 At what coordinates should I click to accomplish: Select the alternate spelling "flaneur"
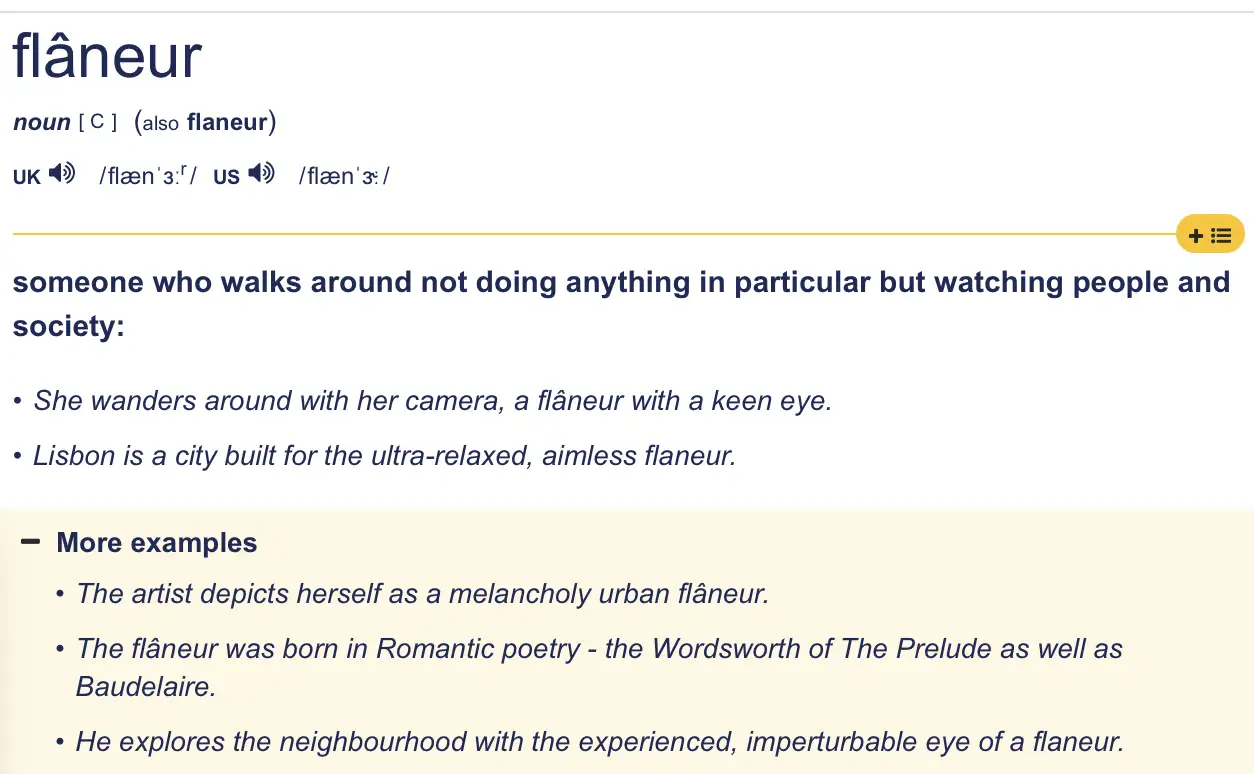[x=227, y=123]
